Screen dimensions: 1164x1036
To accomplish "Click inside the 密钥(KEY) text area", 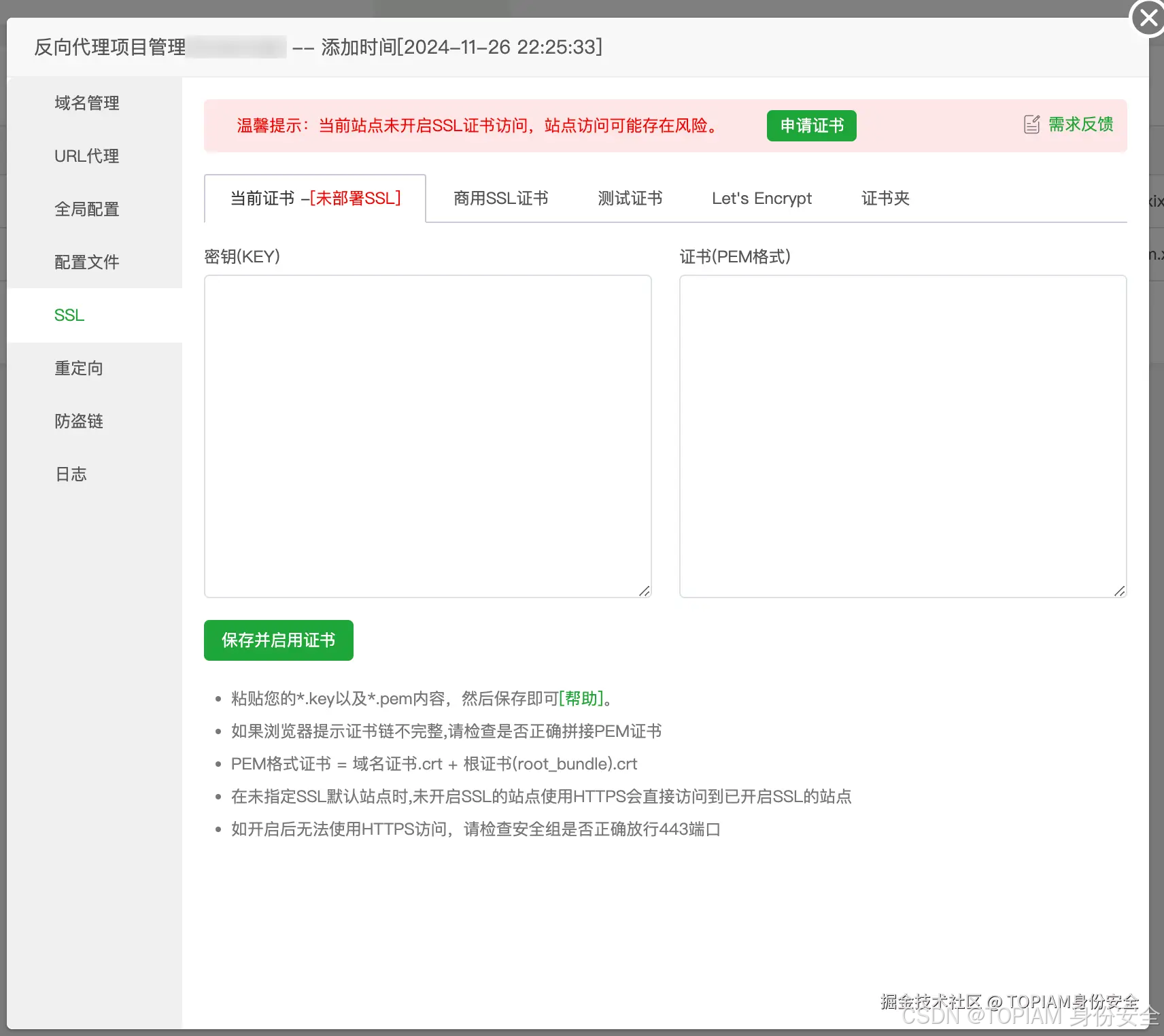I will (x=427, y=435).
